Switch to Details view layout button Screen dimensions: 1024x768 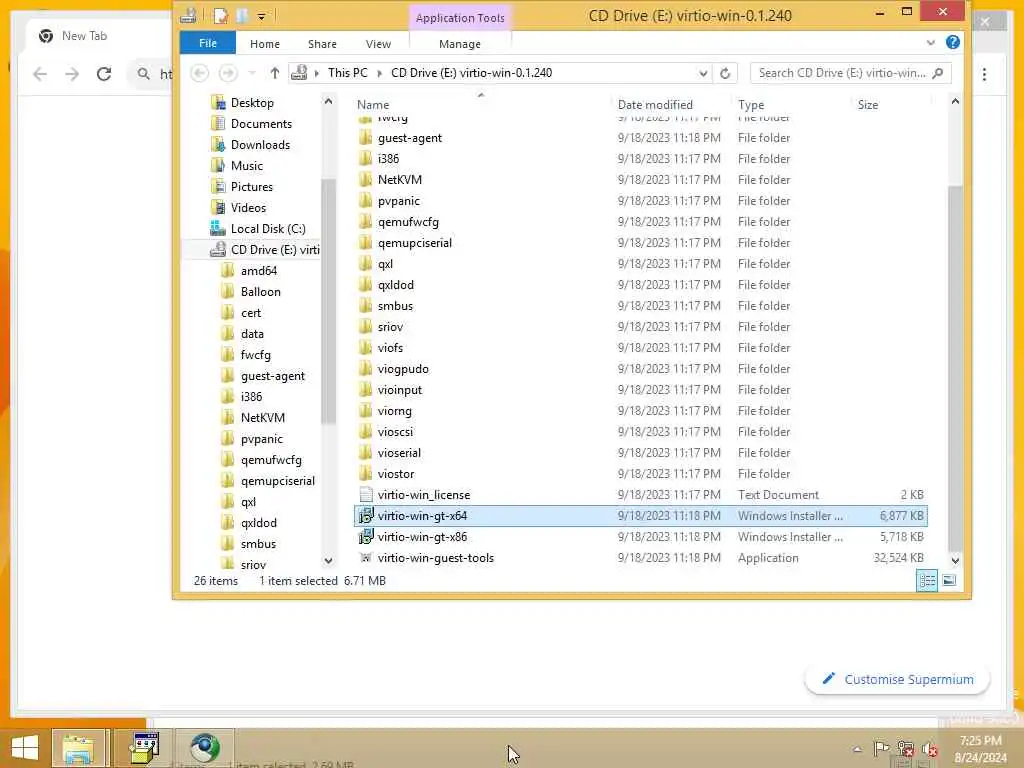(x=927, y=580)
